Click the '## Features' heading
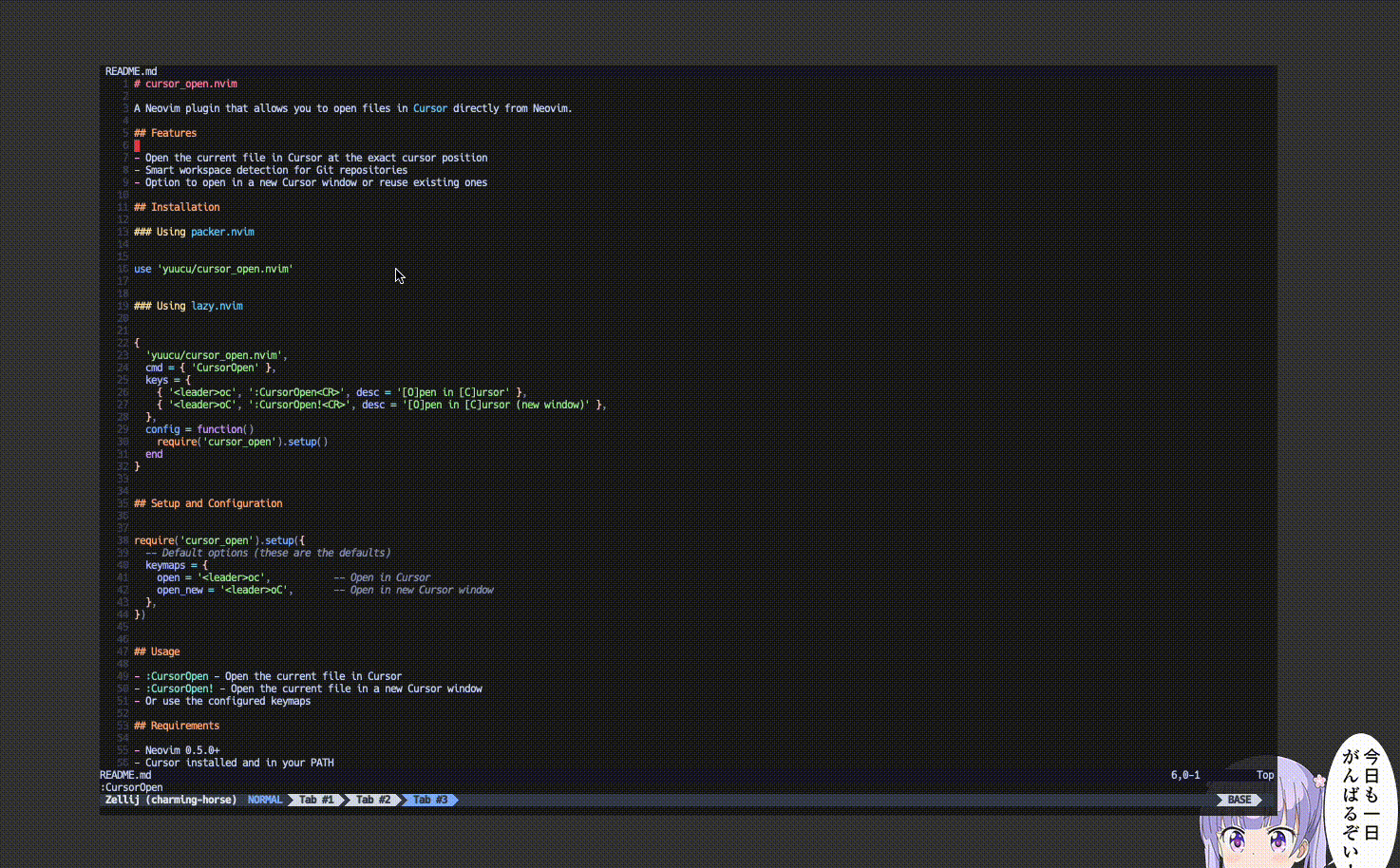This screenshot has height=868, width=1400. pos(165,133)
